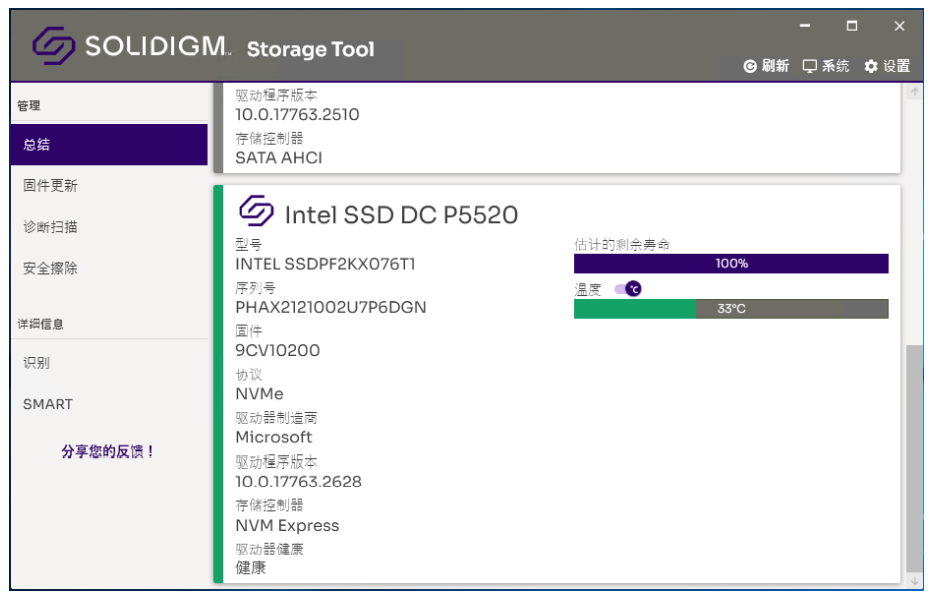
Task: Toggle the 温度 Celsius unit switch
Action: [x=627, y=289]
